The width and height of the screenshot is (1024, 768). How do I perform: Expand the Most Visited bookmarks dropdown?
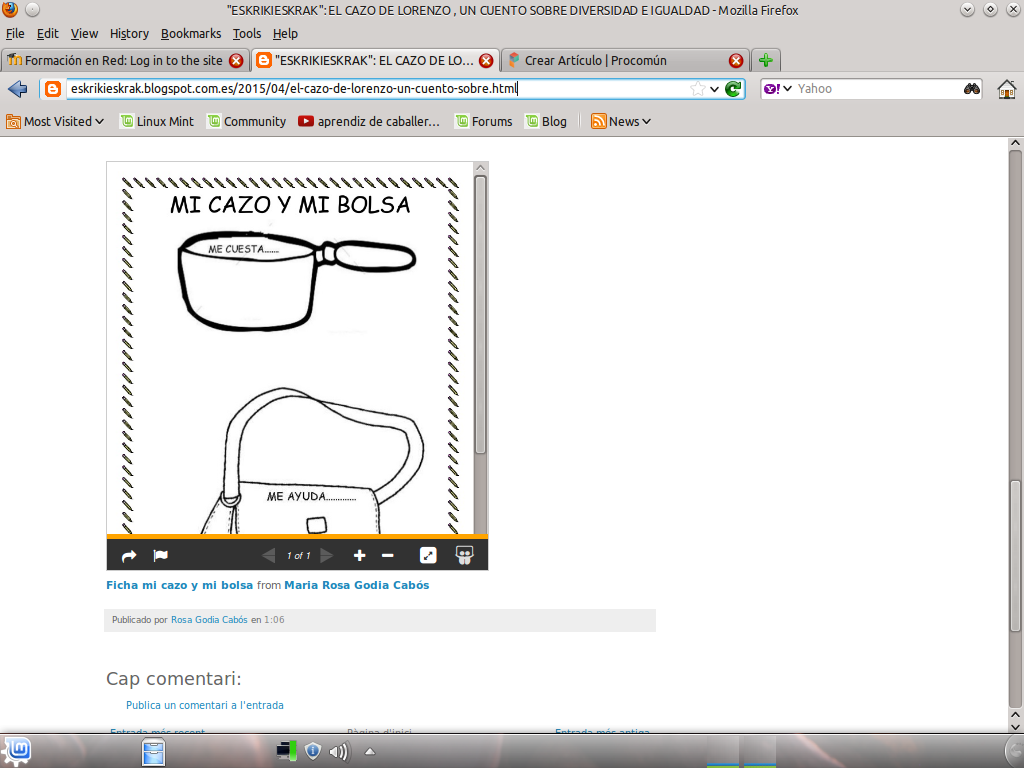click(56, 121)
